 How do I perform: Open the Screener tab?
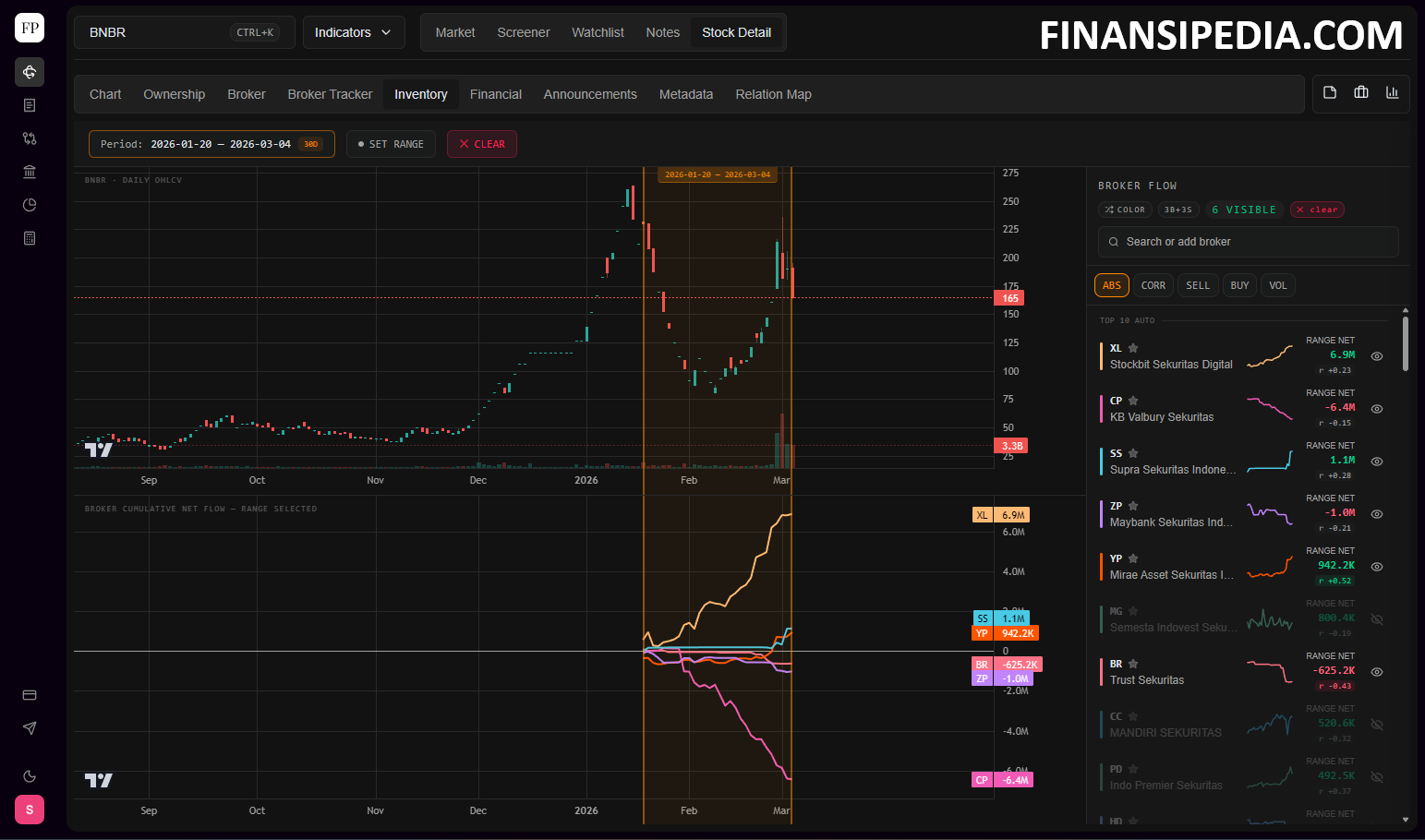click(x=523, y=32)
